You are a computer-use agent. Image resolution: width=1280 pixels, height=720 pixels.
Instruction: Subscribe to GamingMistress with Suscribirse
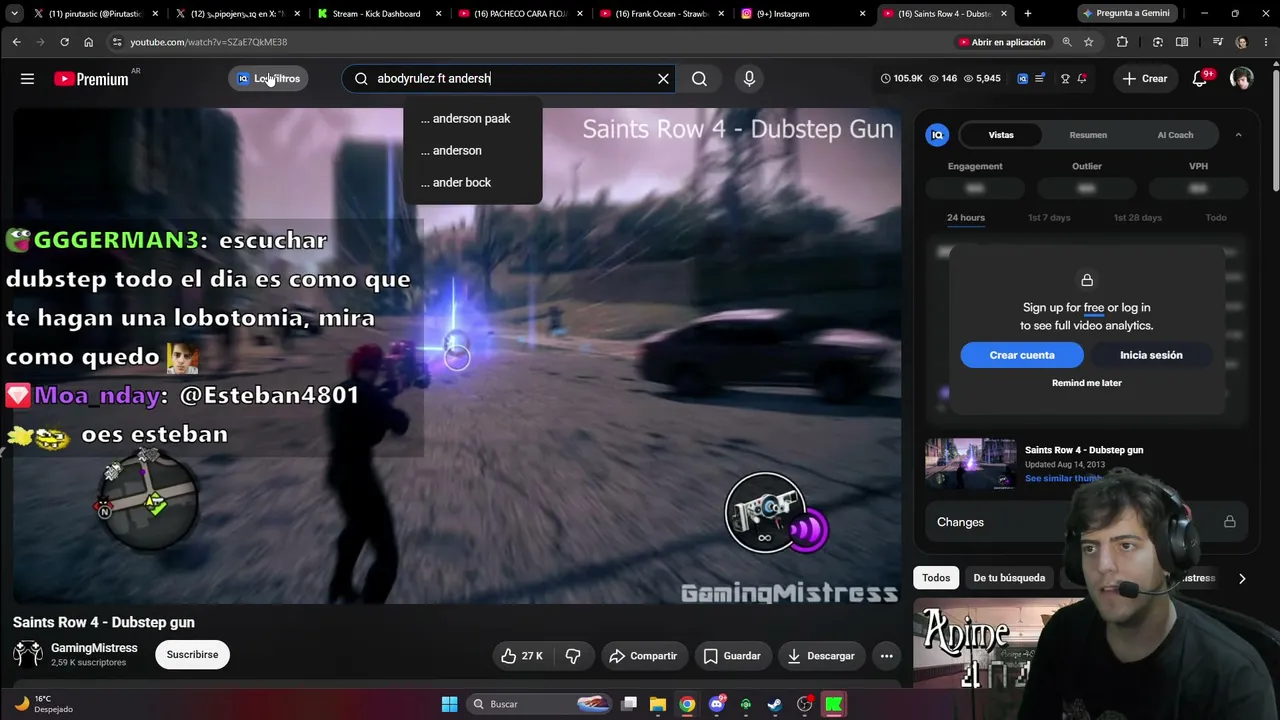tap(192, 655)
